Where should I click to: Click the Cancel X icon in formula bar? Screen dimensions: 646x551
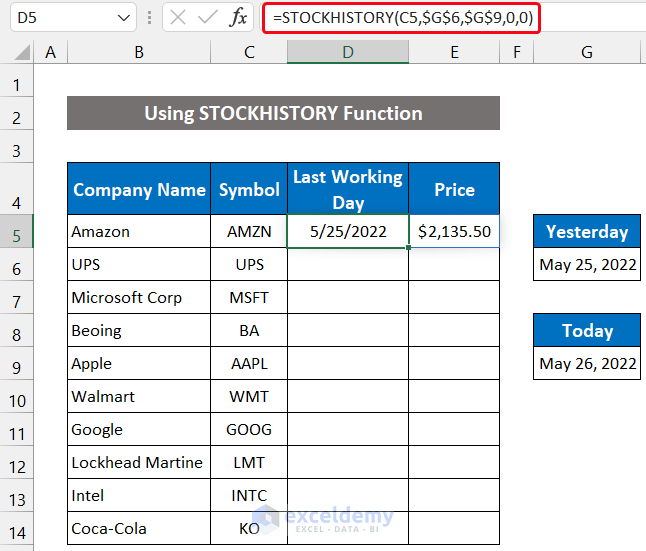178,17
